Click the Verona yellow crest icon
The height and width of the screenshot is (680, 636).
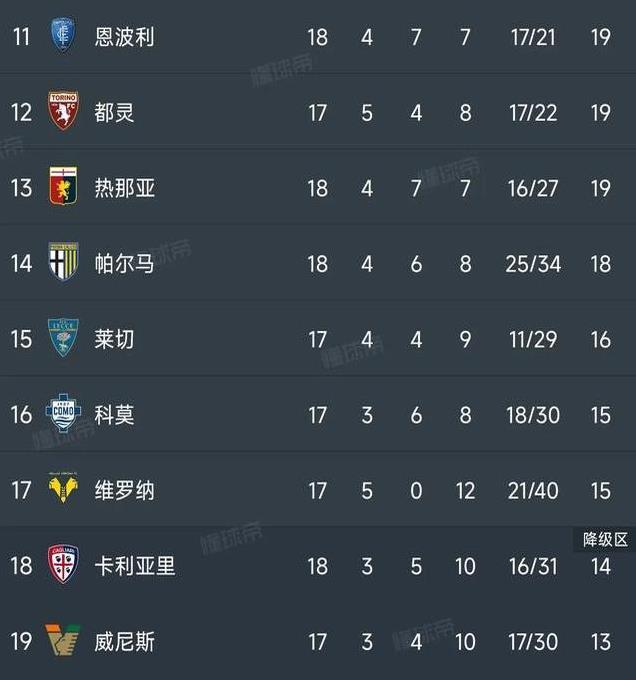tap(63, 488)
